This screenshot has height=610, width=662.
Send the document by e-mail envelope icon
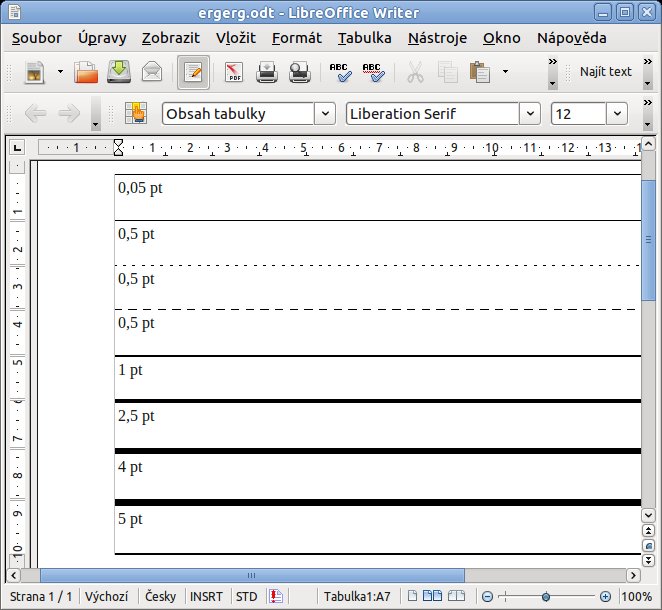click(x=152, y=72)
